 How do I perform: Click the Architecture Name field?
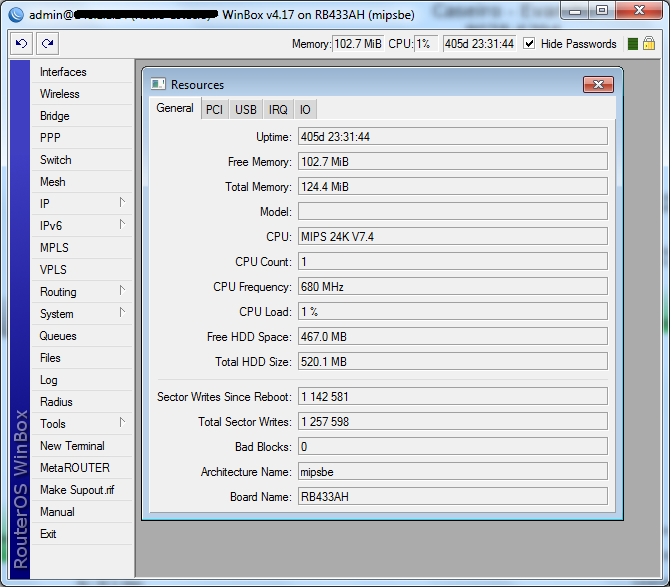(x=453, y=472)
